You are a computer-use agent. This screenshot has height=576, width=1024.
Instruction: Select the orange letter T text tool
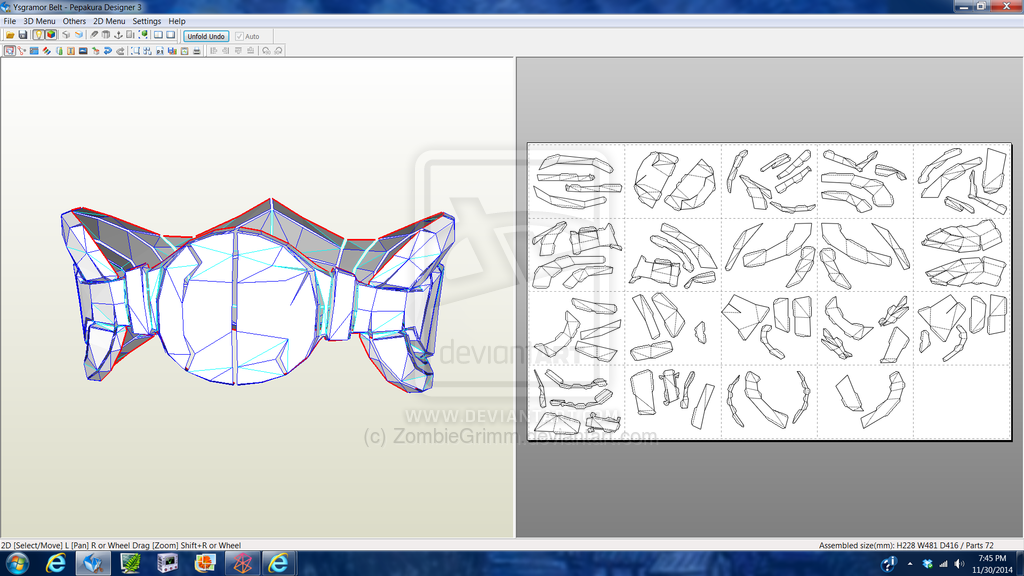pos(71,50)
